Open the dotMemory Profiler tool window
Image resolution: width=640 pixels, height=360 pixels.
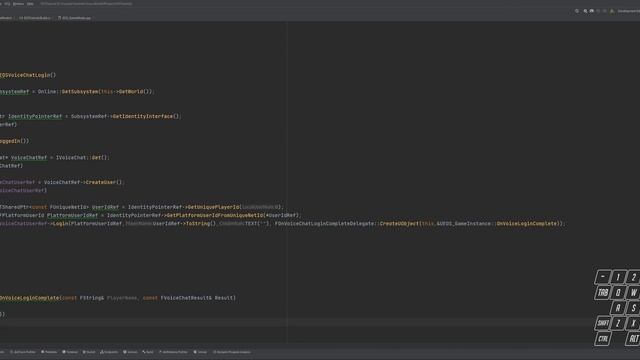coord(173,352)
